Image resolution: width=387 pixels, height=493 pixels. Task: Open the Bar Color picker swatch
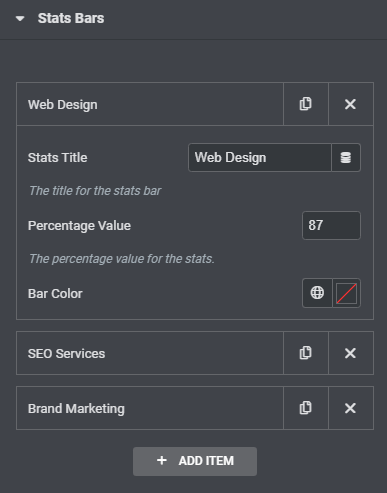(x=346, y=293)
